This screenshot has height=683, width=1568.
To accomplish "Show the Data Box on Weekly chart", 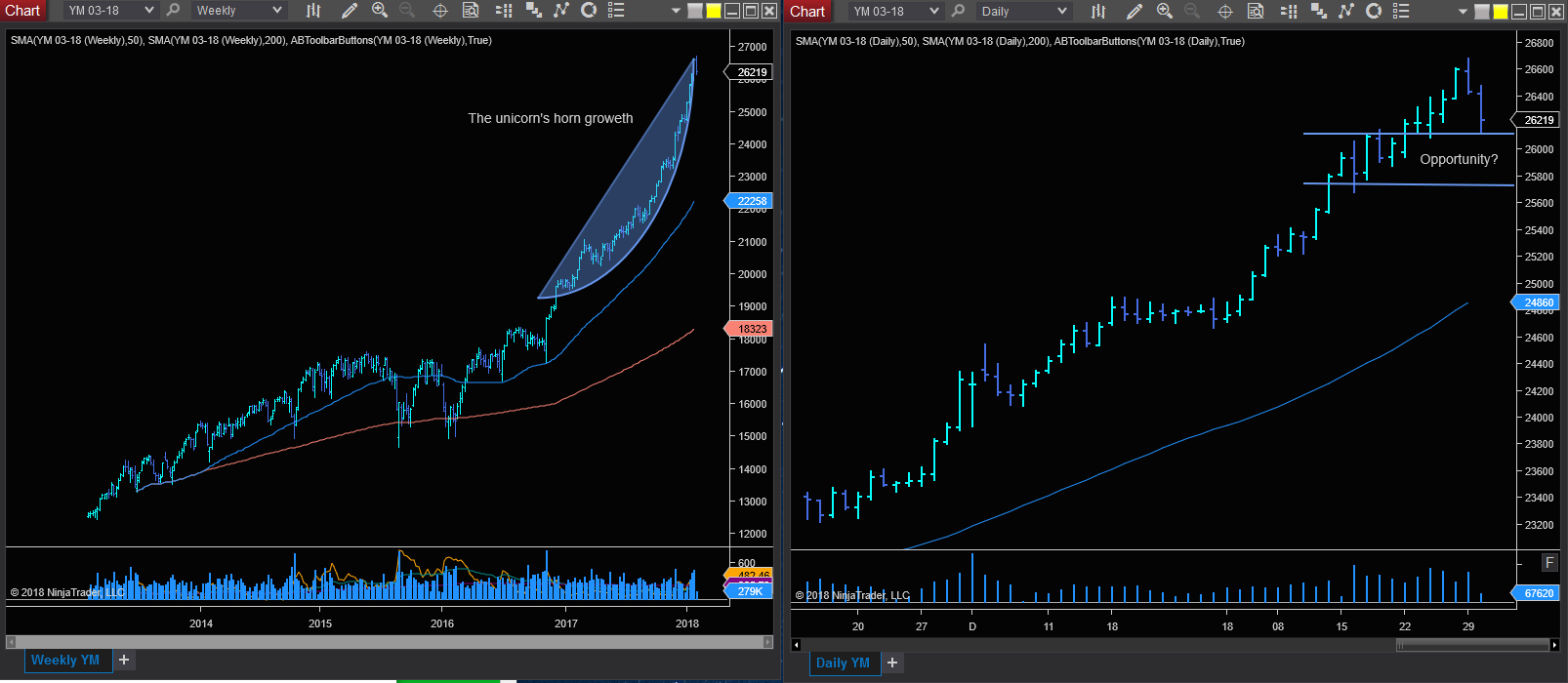I will (471, 11).
